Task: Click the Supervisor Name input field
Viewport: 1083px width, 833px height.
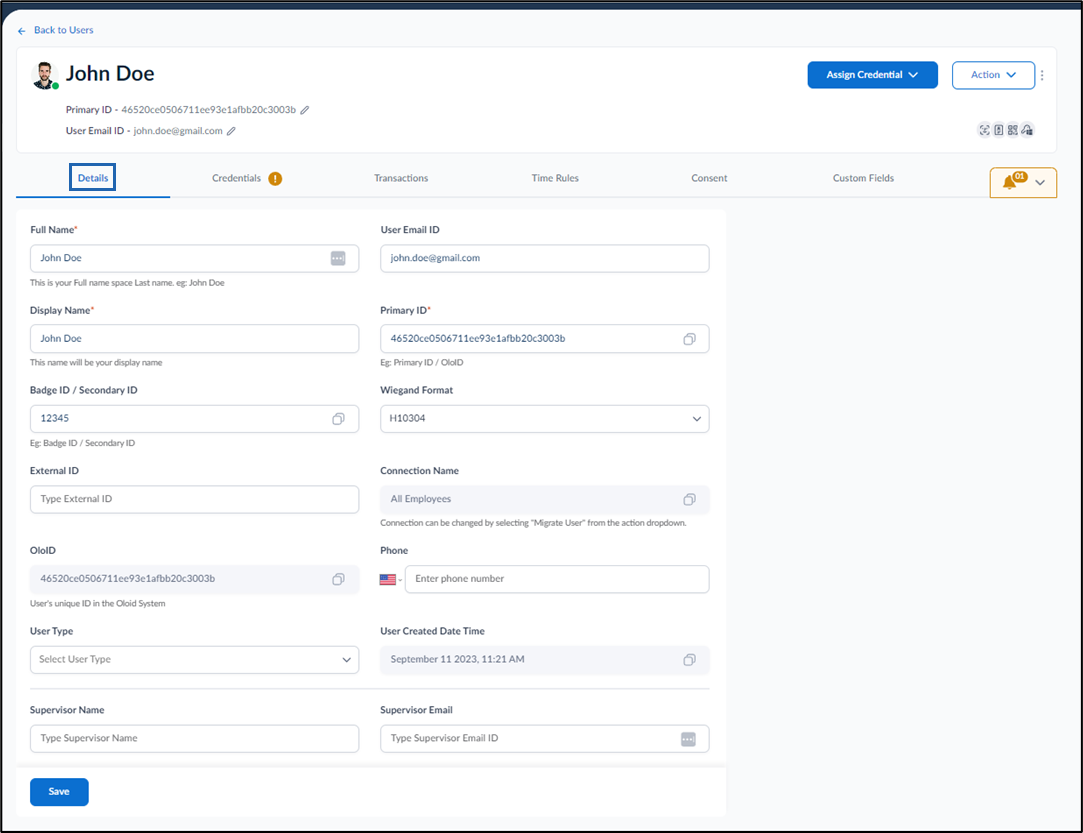Action: coord(194,738)
